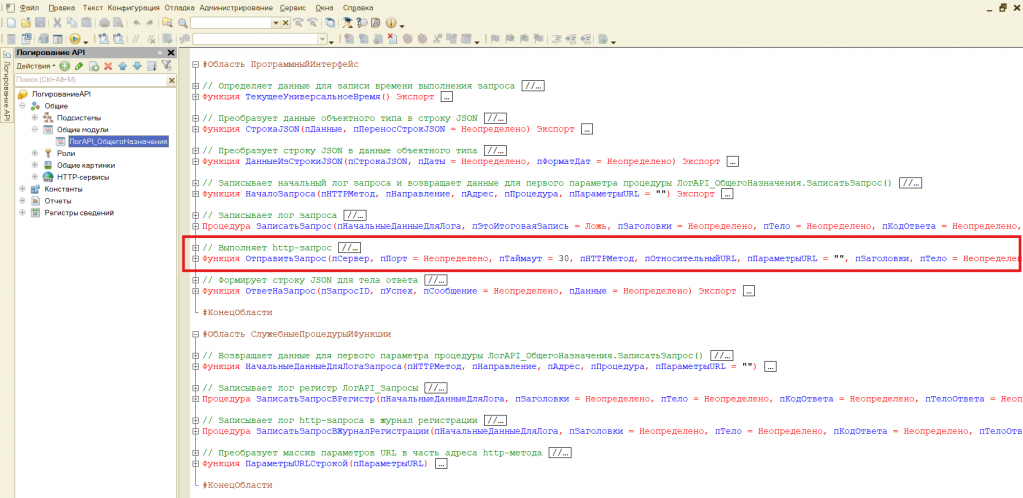Expand function СтрокаJSON code block
The height and width of the screenshot is (498, 1023).
point(196,129)
